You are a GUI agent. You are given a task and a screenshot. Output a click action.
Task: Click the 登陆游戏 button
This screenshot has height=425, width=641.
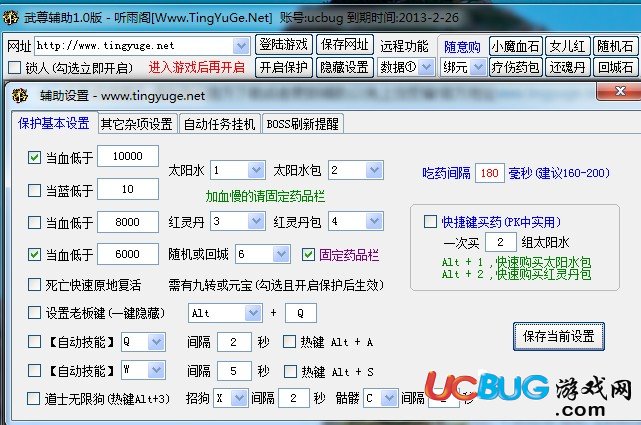[x=284, y=45]
